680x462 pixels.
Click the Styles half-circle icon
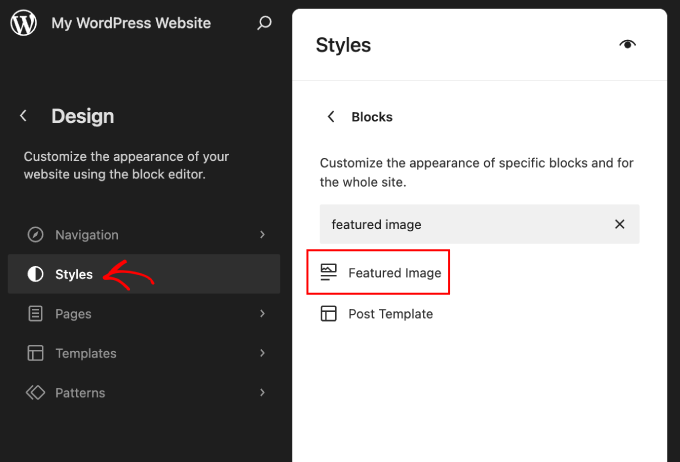coord(36,274)
